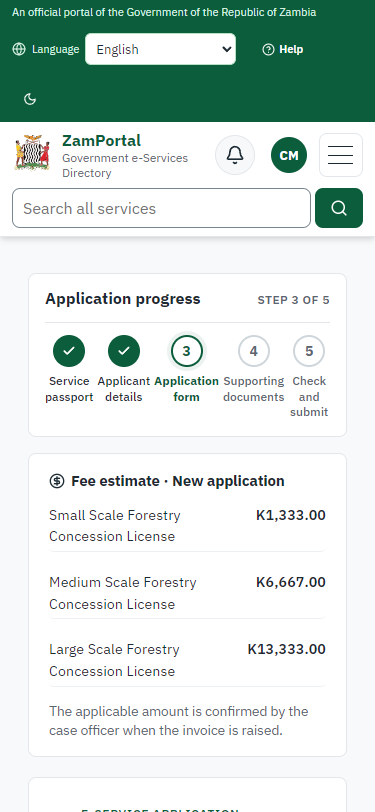Click the search magnifier button
This screenshot has height=812, width=375.
click(x=339, y=208)
